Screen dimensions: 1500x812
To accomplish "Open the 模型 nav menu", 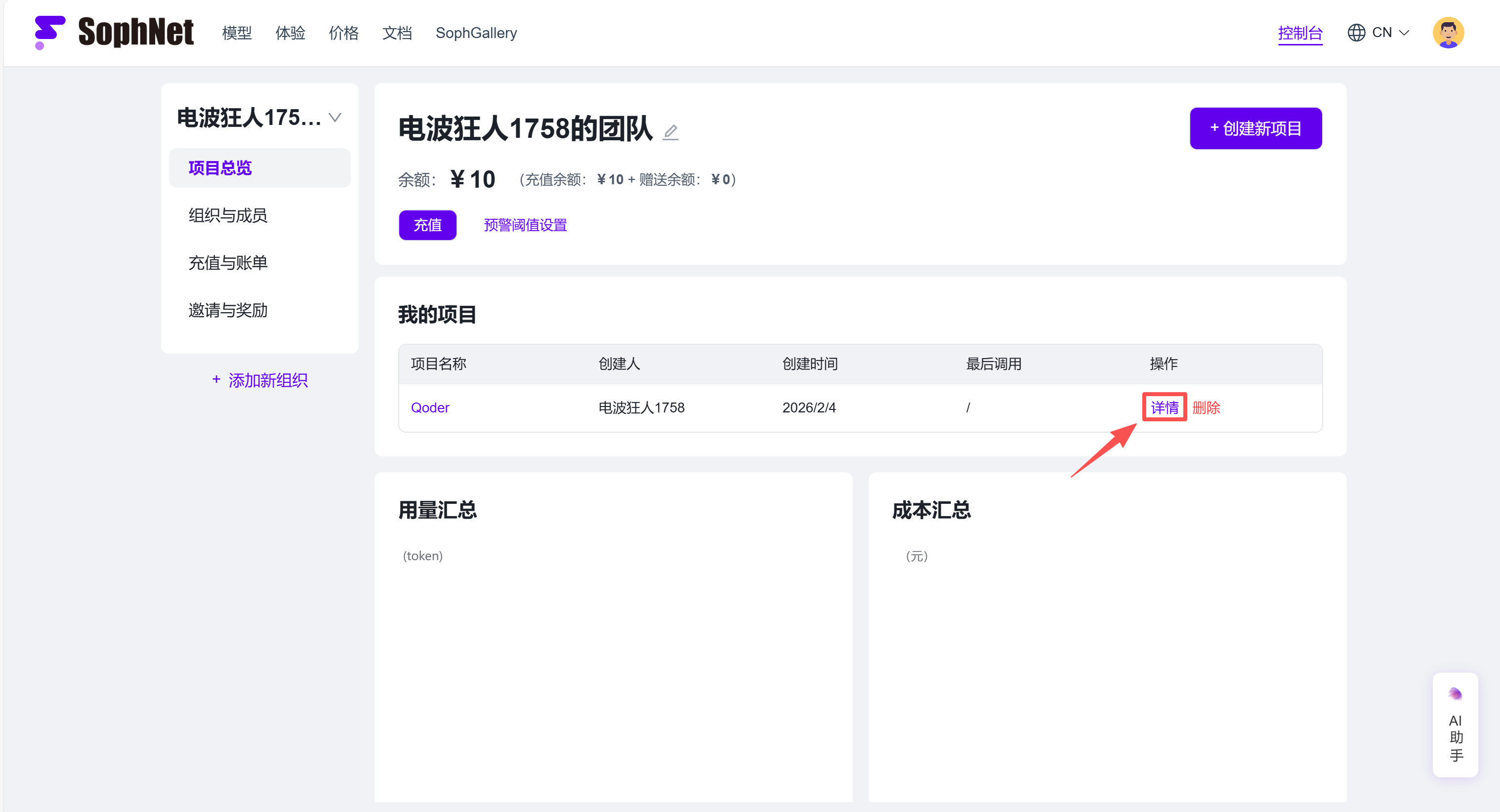I will (x=236, y=33).
